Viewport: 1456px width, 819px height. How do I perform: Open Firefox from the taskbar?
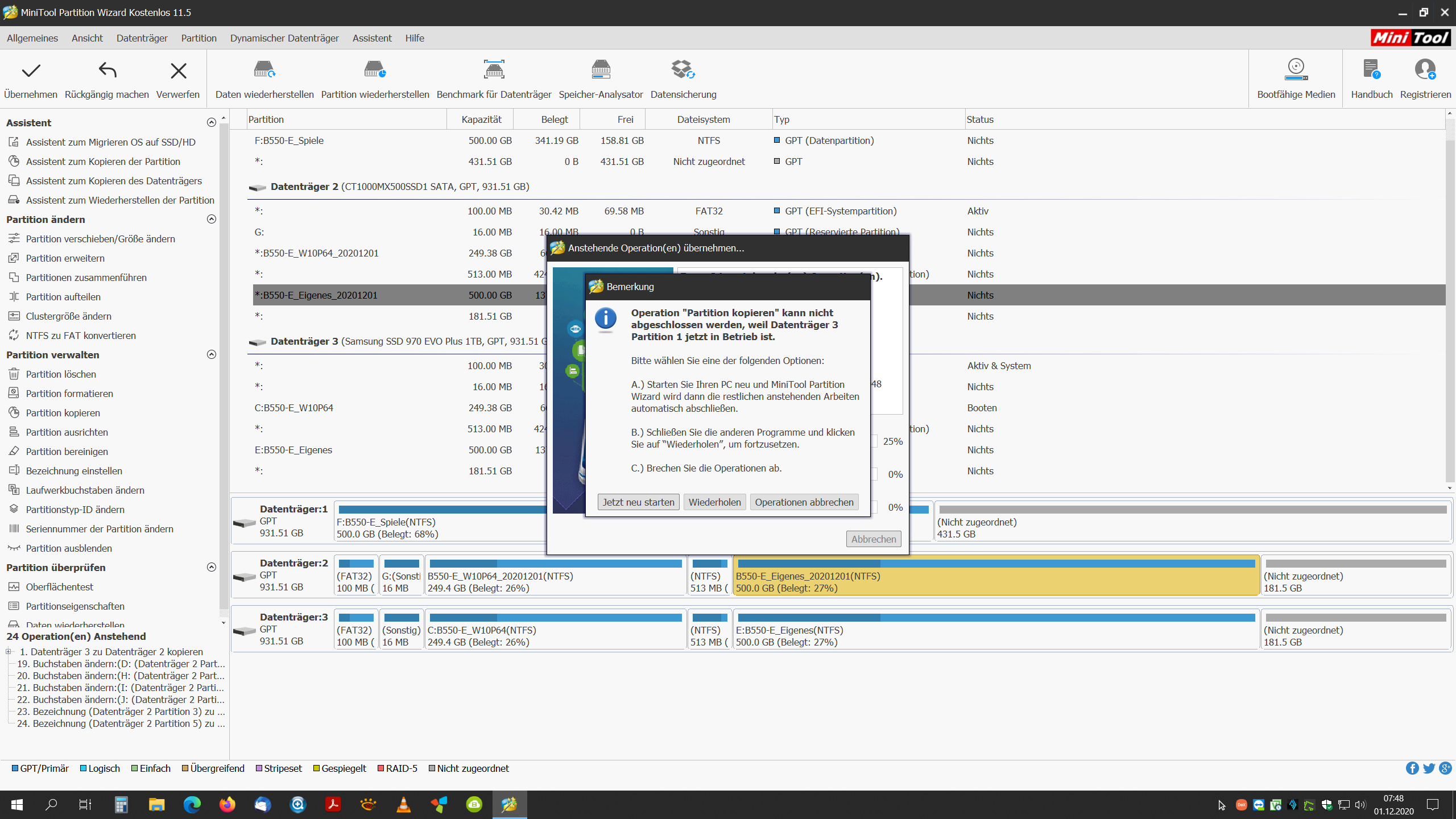pyautogui.click(x=227, y=805)
